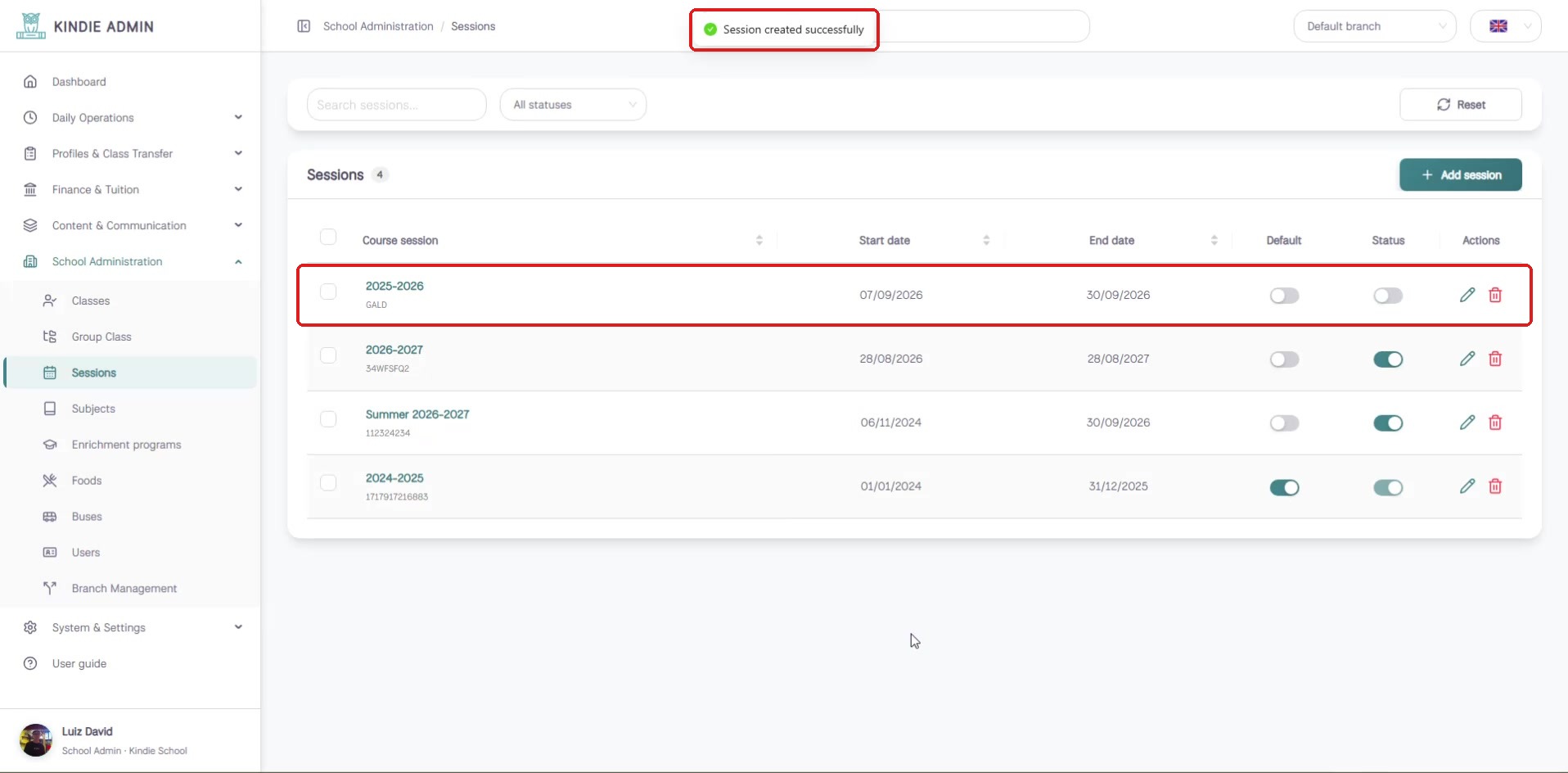The image size is (1568, 773).
Task: Open the User guide entry
Action: click(131, 663)
